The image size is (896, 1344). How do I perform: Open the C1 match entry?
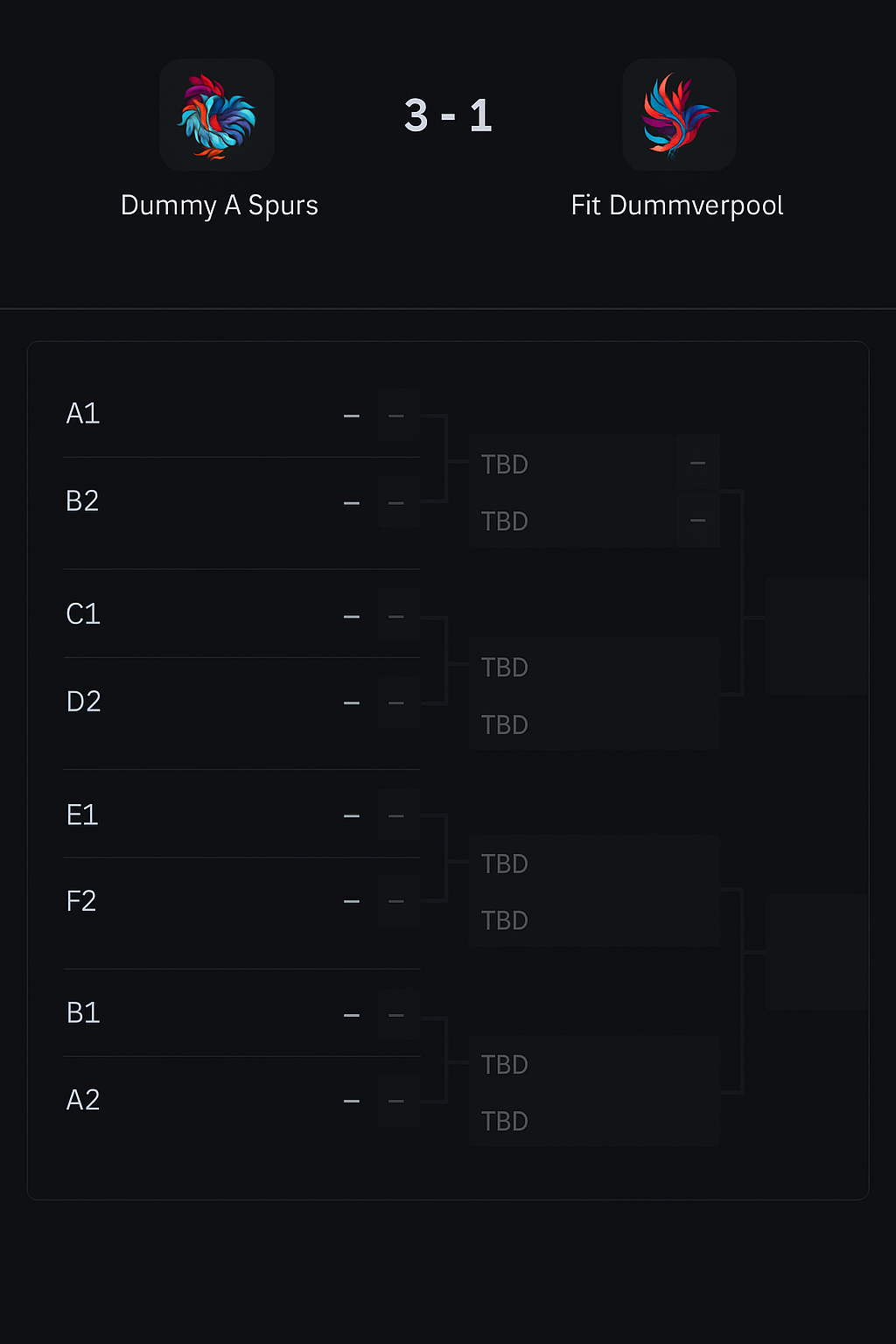[x=84, y=612]
